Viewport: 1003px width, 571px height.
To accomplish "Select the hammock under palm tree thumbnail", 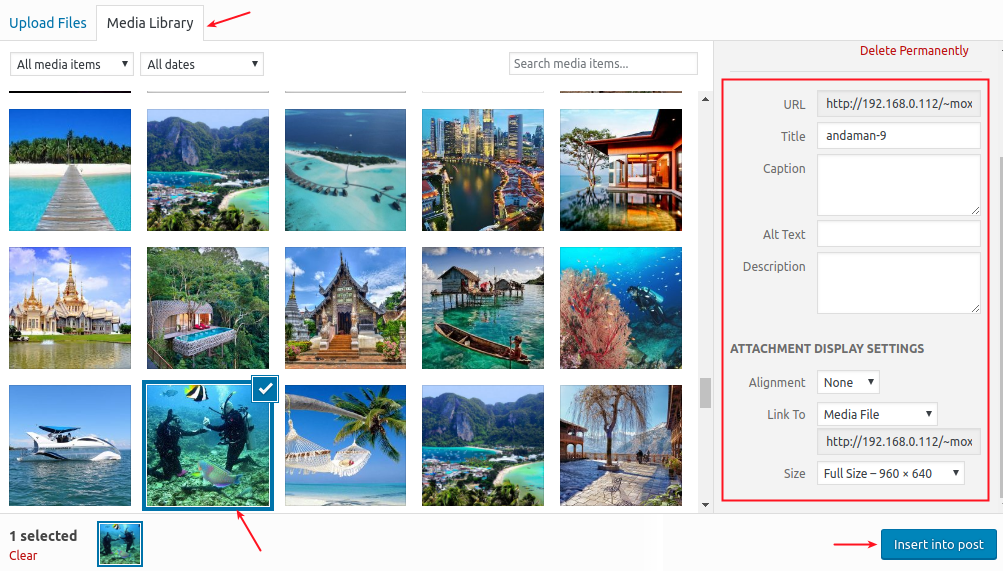I will click(345, 446).
